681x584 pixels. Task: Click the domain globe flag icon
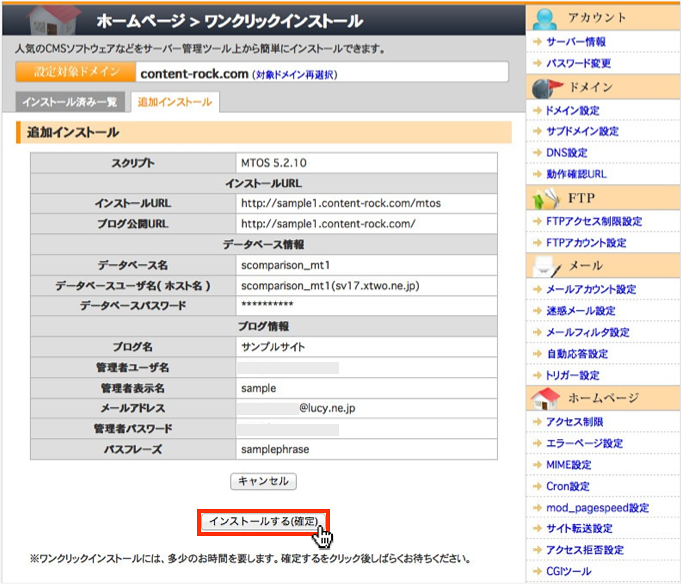pyautogui.click(x=546, y=88)
